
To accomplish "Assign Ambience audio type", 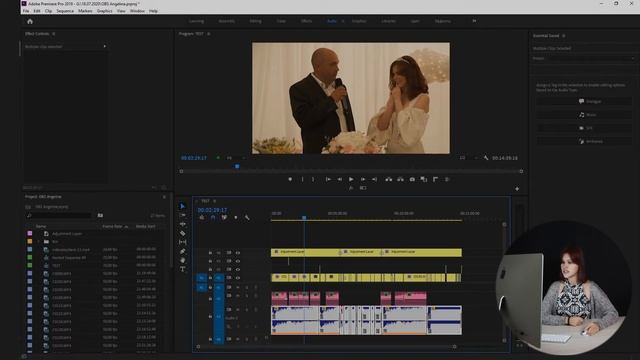I will tap(584, 141).
